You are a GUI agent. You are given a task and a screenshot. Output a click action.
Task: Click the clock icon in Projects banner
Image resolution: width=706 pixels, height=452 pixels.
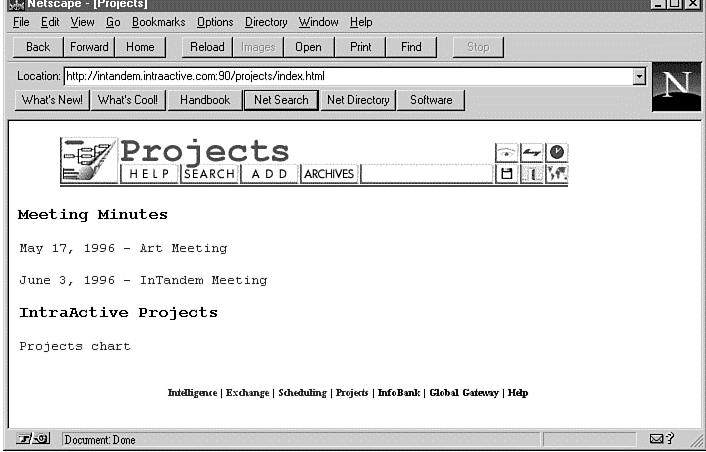[557, 153]
